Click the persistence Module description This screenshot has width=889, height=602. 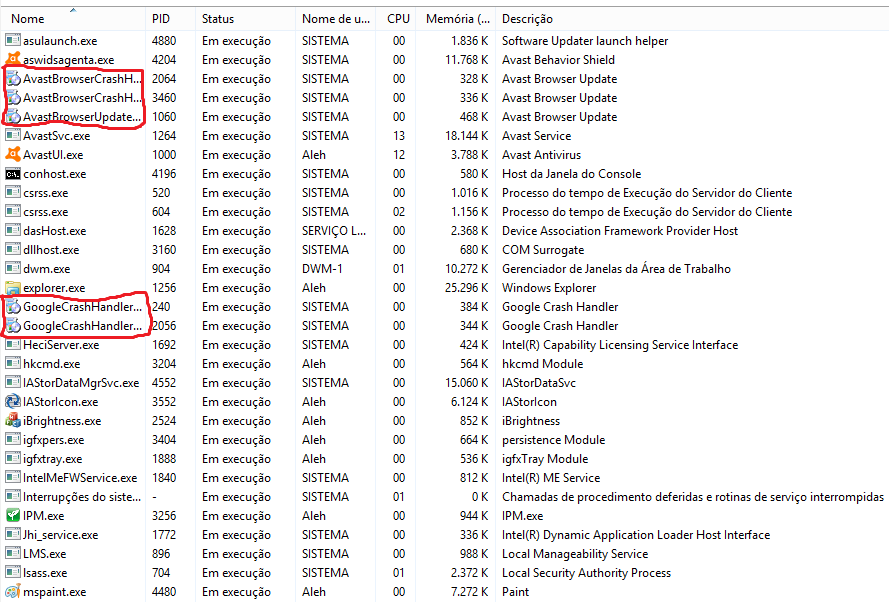pyautogui.click(x=553, y=440)
